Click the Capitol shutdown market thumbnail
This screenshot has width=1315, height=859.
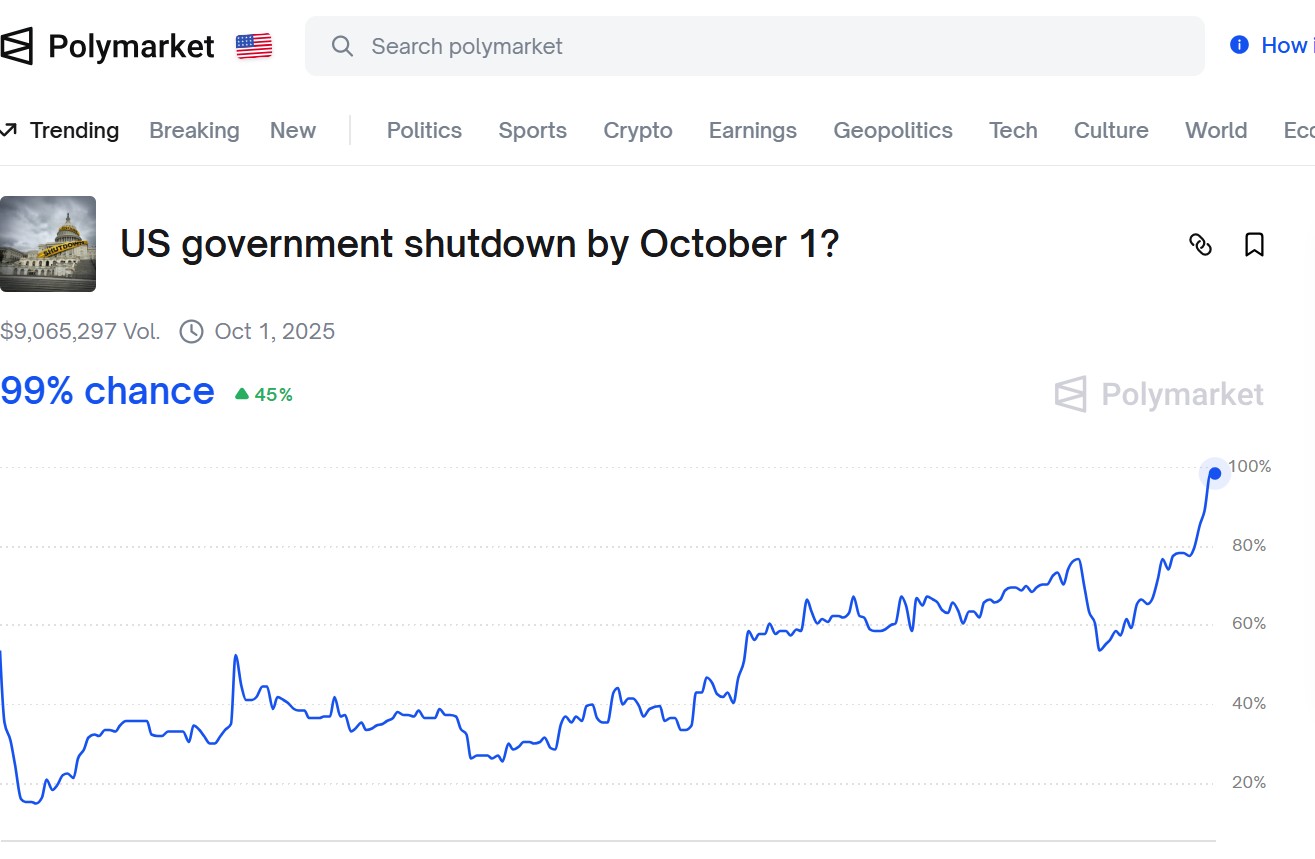point(48,244)
